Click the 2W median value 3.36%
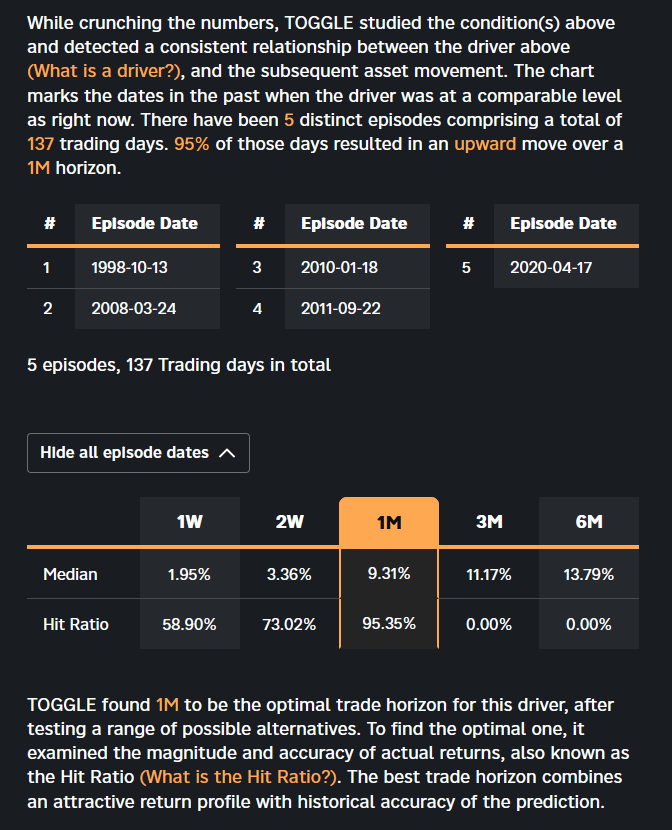This screenshot has height=830, width=672. pyautogui.click(x=289, y=574)
